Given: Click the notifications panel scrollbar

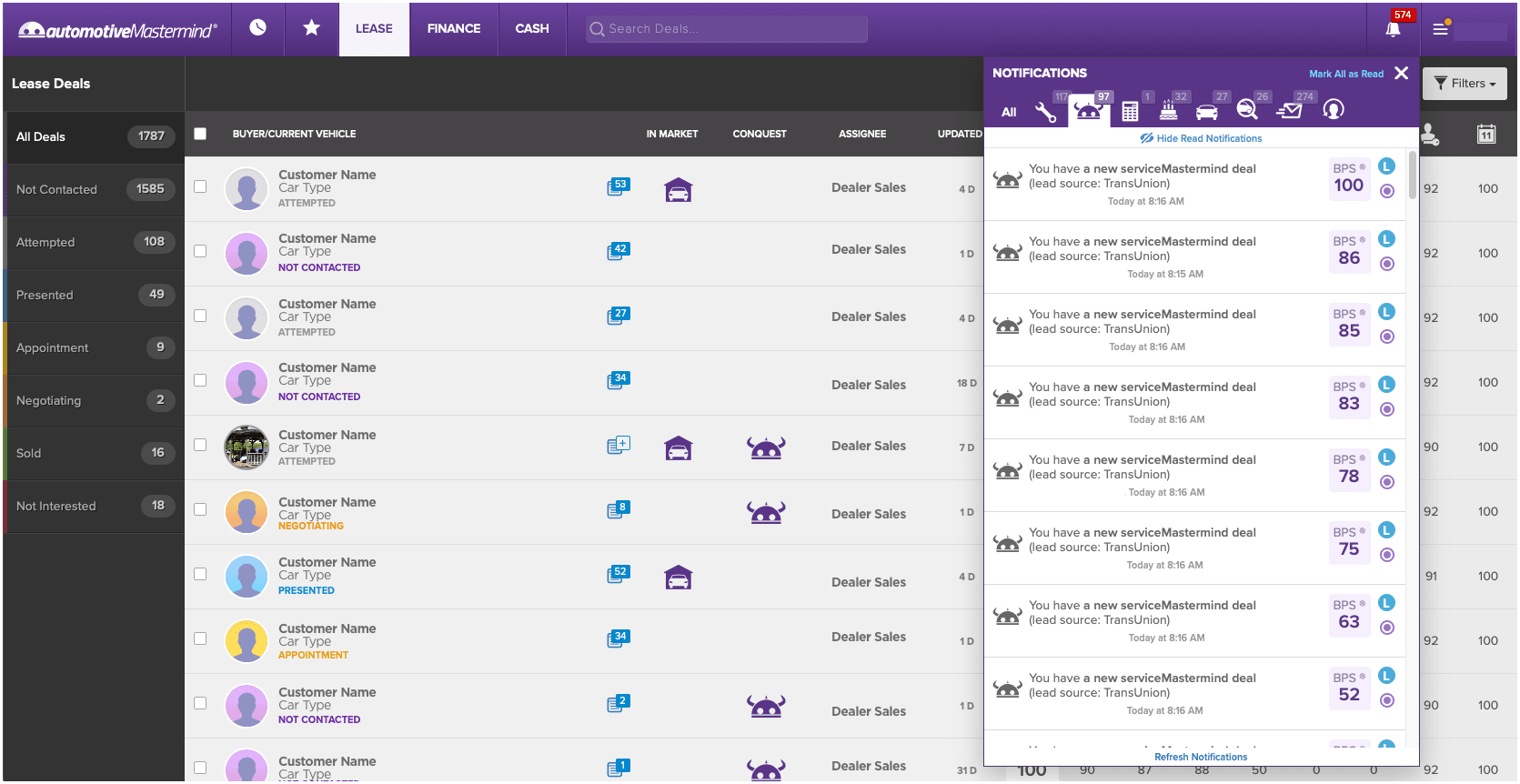Looking at the screenshot, I should point(1412,175).
